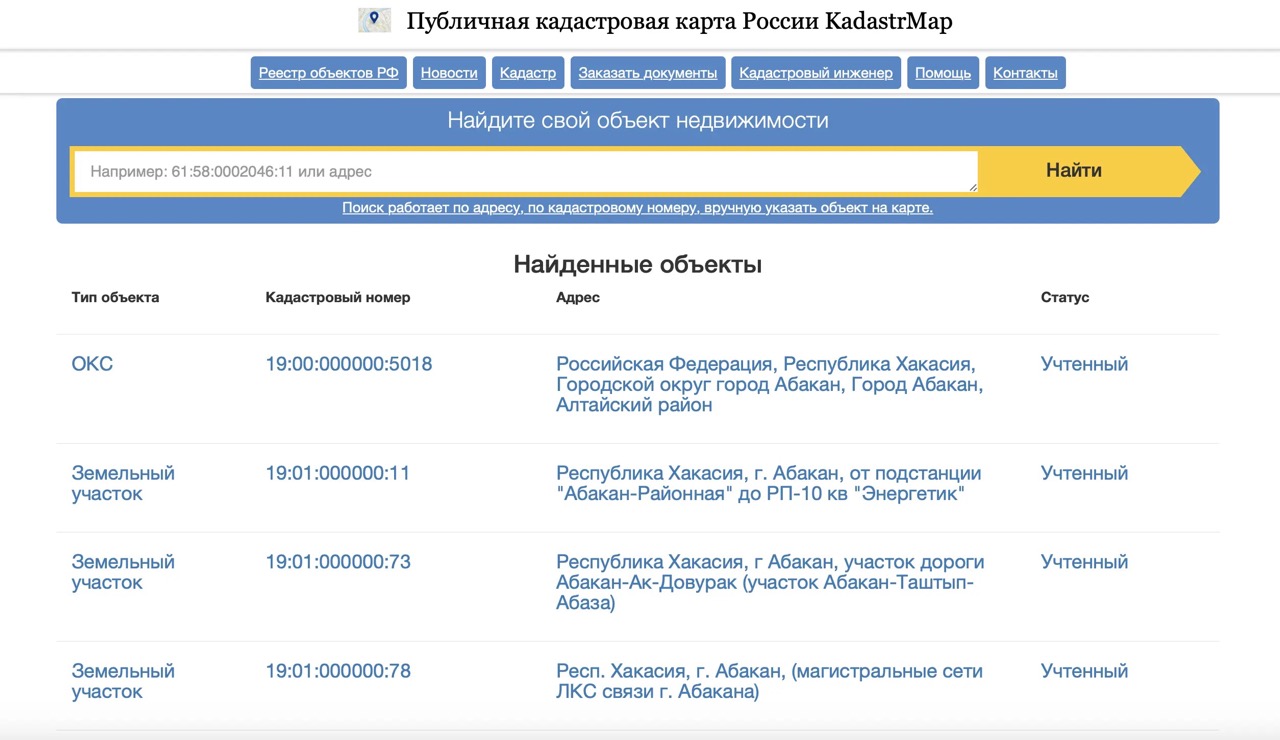Open the Кадастр menu button
The height and width of the screenshot is (740, 1280).
[528, 73]
